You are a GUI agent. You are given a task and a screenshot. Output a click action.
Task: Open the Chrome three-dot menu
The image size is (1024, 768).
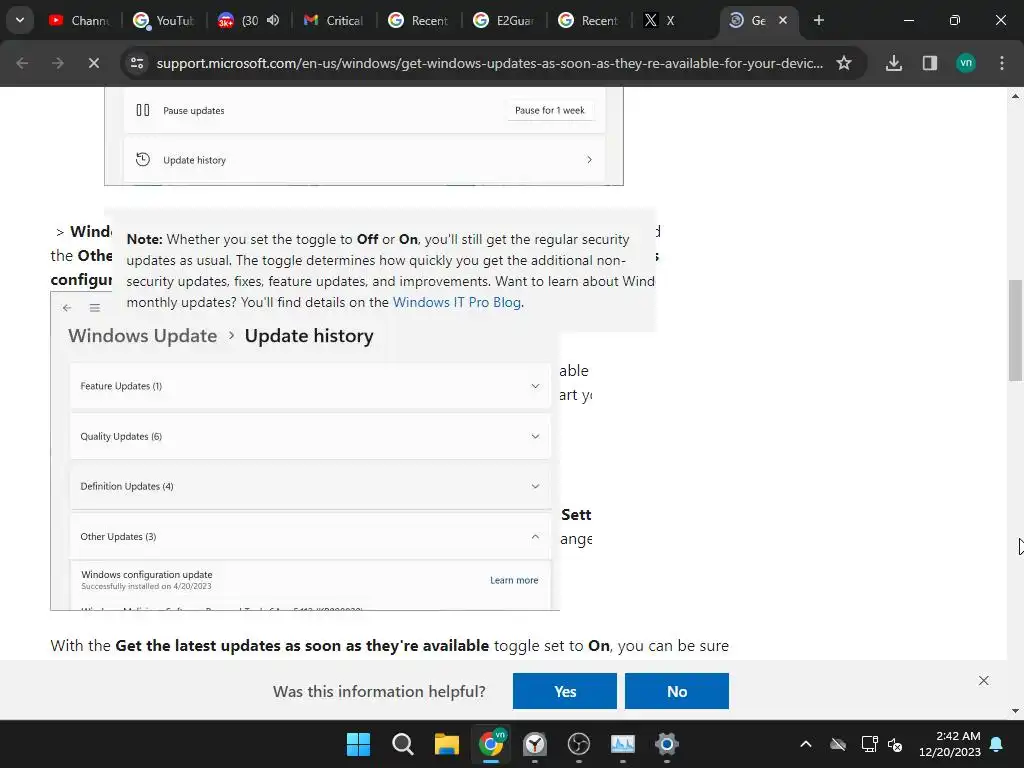coord(1002,63)
